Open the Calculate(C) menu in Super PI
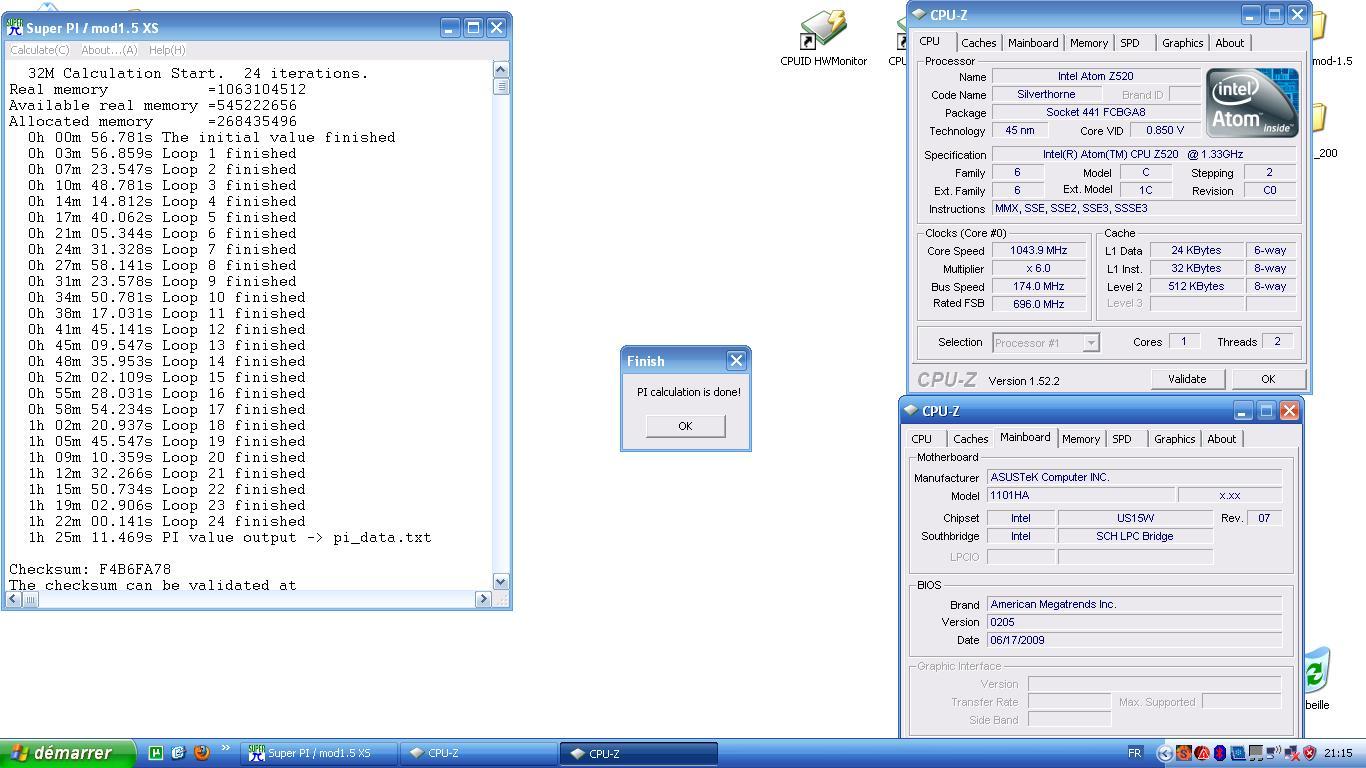This screenshot has height=768, width=1366. (40, 50)
